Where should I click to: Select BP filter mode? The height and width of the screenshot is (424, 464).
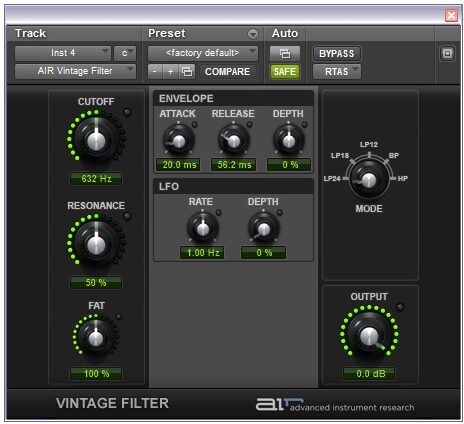(x=393, y=156)
